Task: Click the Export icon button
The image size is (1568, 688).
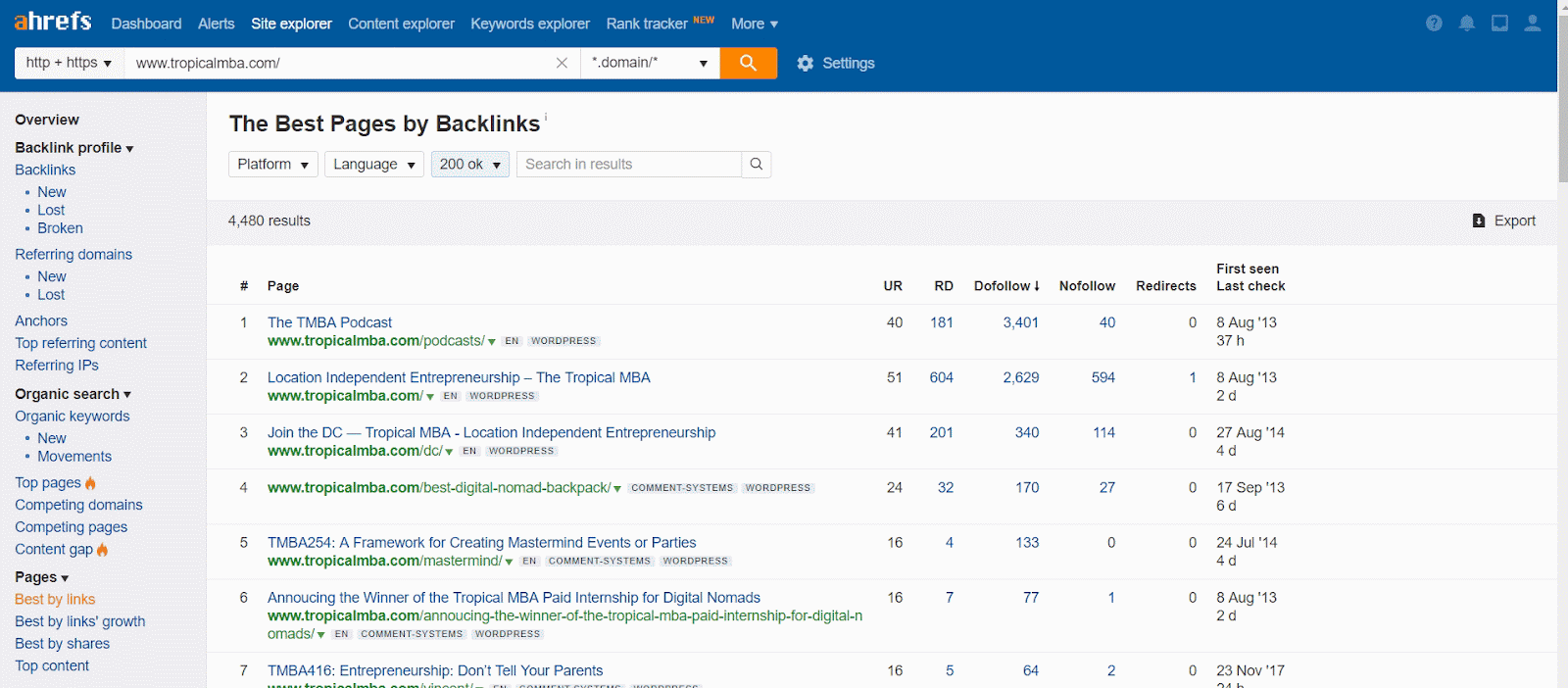Action: [x=1479, y=221]
